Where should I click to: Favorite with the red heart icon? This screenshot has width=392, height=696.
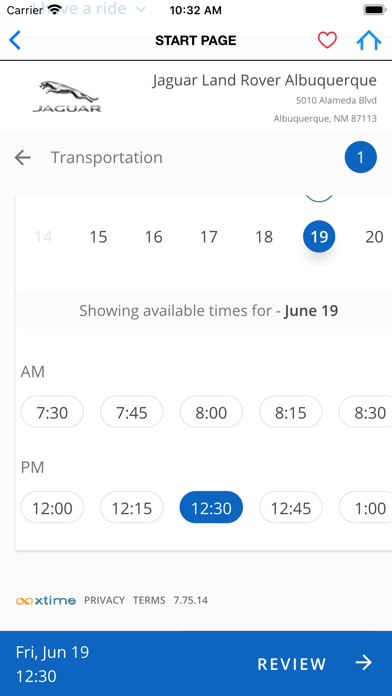pos(327,40)
